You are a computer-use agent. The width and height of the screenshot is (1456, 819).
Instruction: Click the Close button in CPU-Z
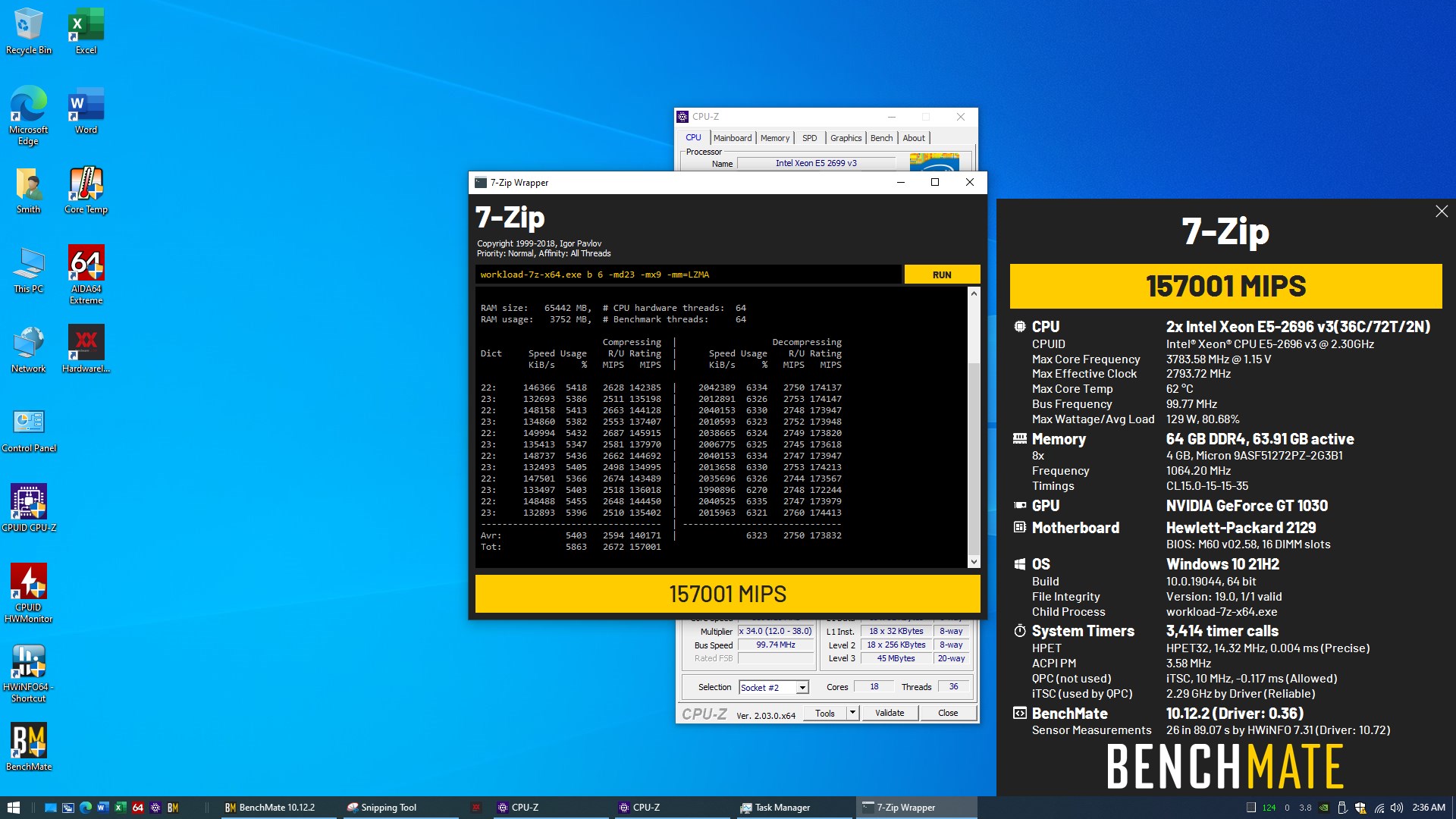click(x=948, y=713)
